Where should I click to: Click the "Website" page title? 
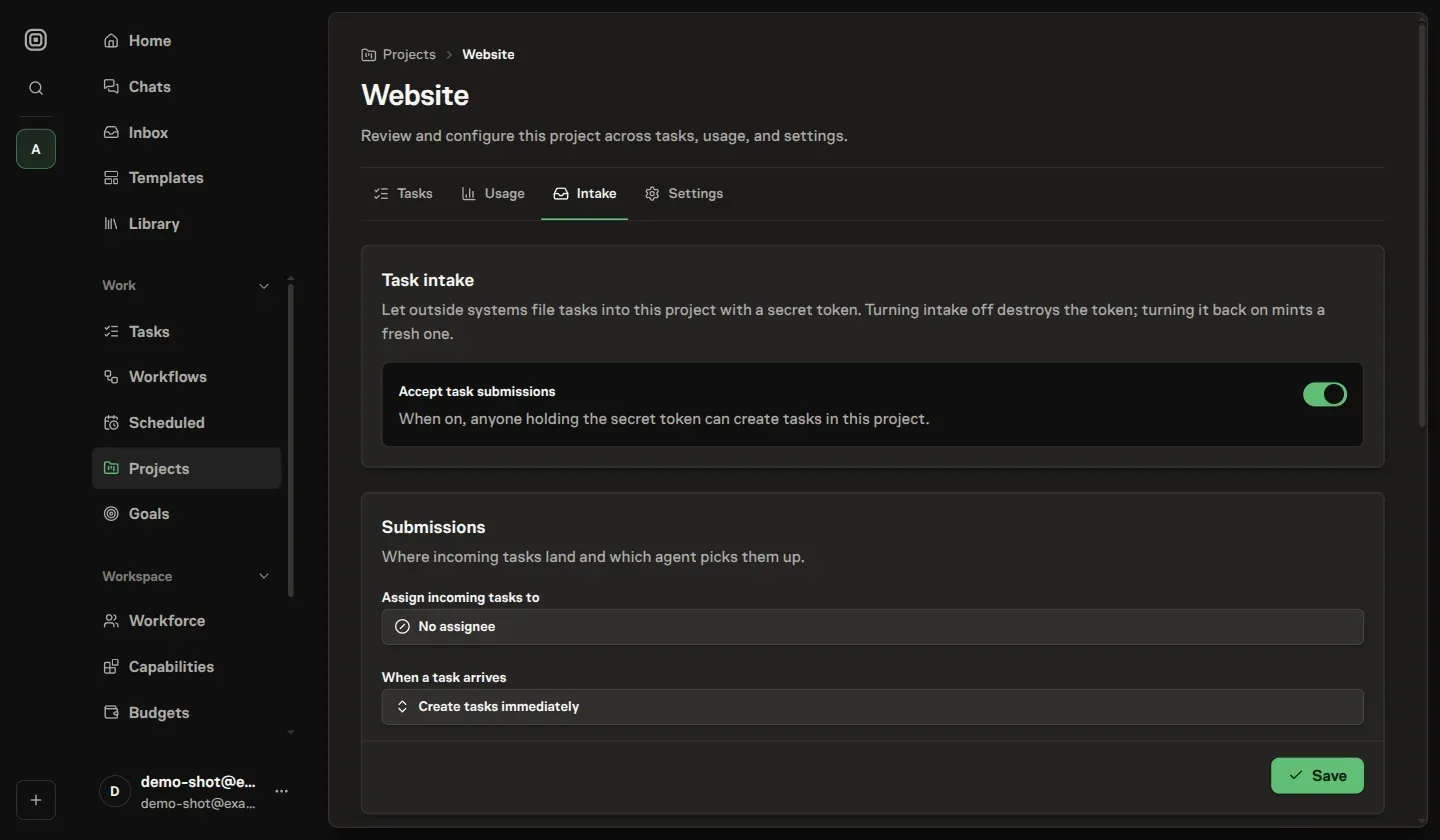415,96
